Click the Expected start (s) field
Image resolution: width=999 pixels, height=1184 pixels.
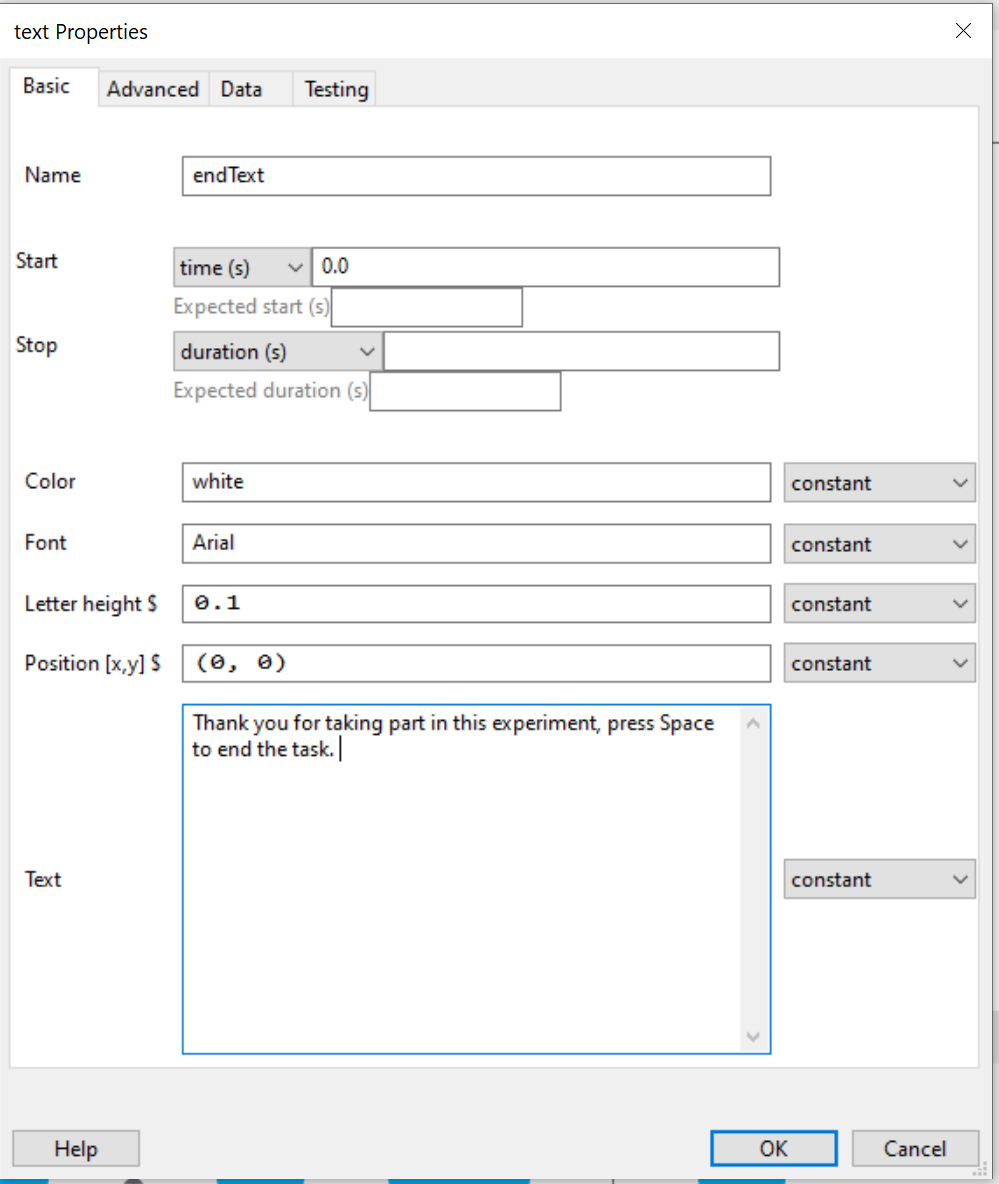click(x=427, y=307)
